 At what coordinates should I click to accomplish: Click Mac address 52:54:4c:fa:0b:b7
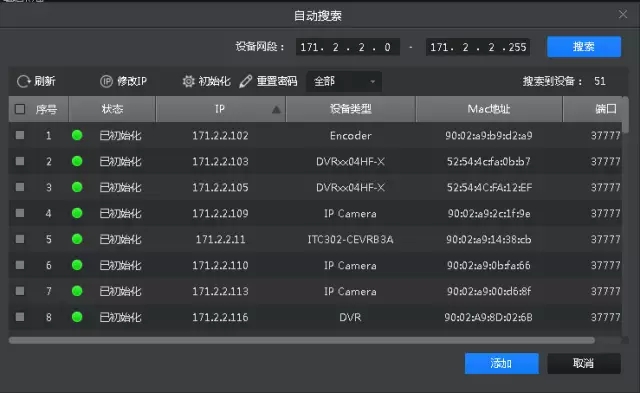coord(489,162)
